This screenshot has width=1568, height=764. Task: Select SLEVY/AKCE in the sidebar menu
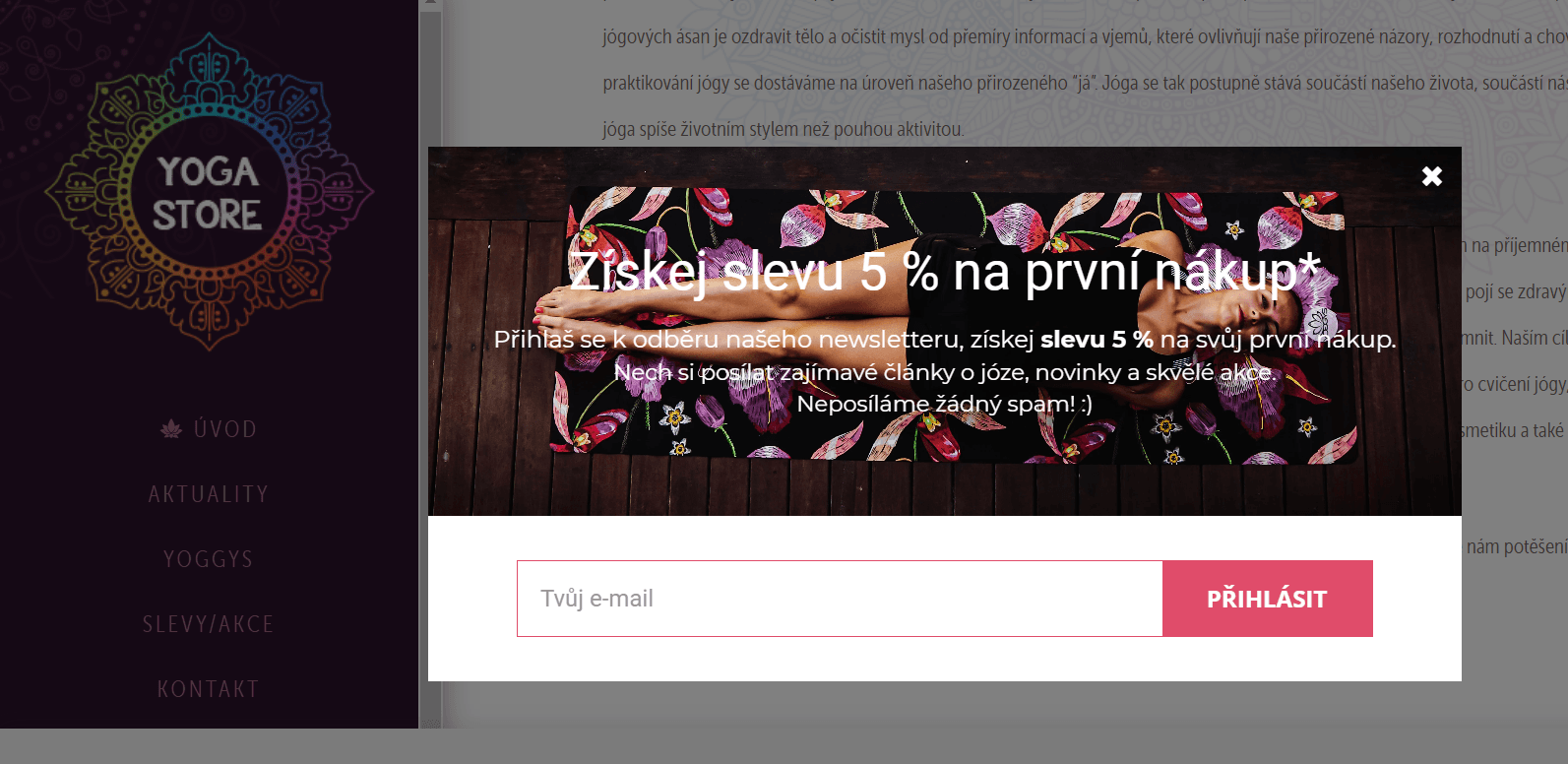point(209,624)
